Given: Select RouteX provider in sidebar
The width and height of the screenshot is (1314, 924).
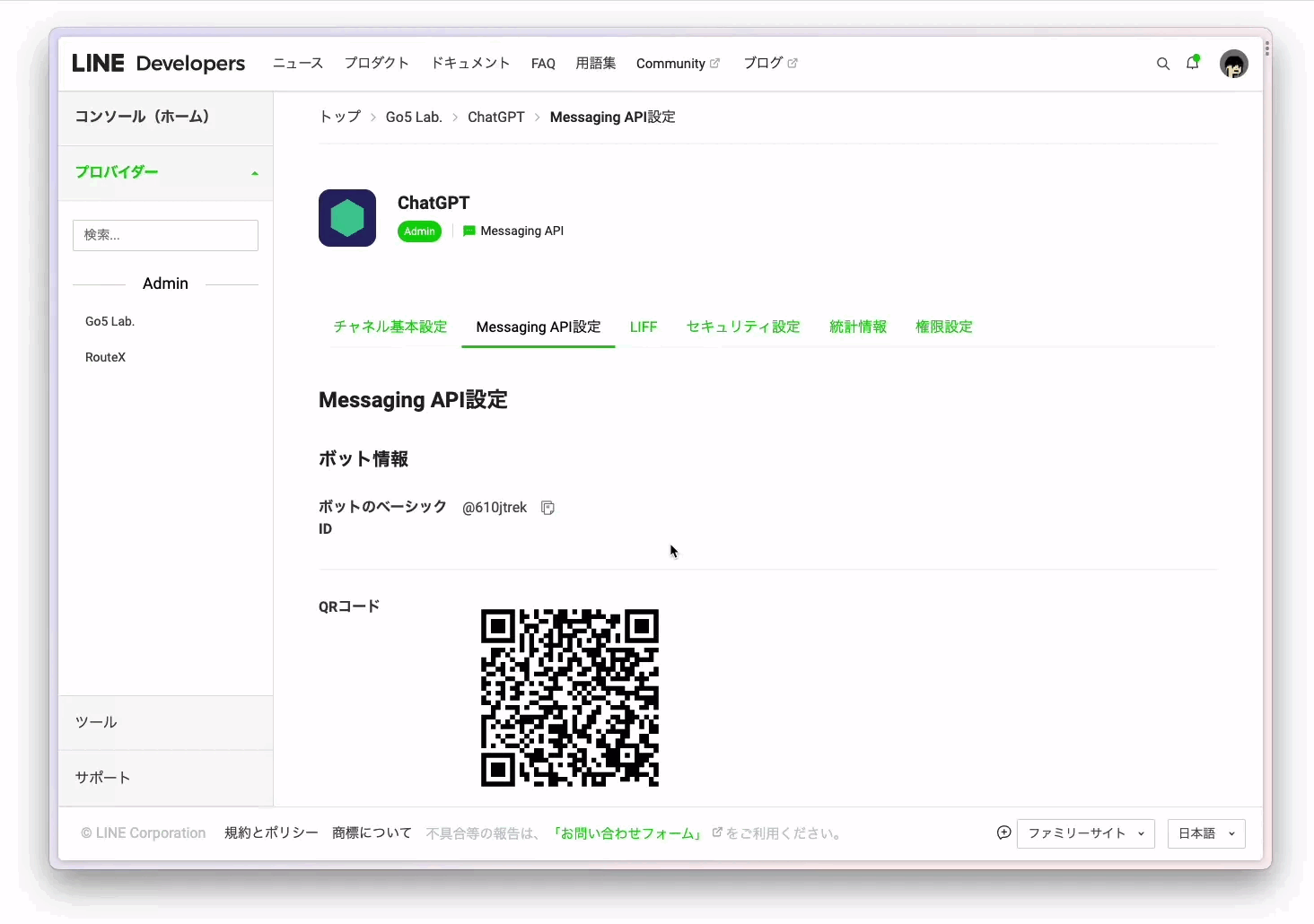Looking at the screenshot, I should tap(106, 357).
